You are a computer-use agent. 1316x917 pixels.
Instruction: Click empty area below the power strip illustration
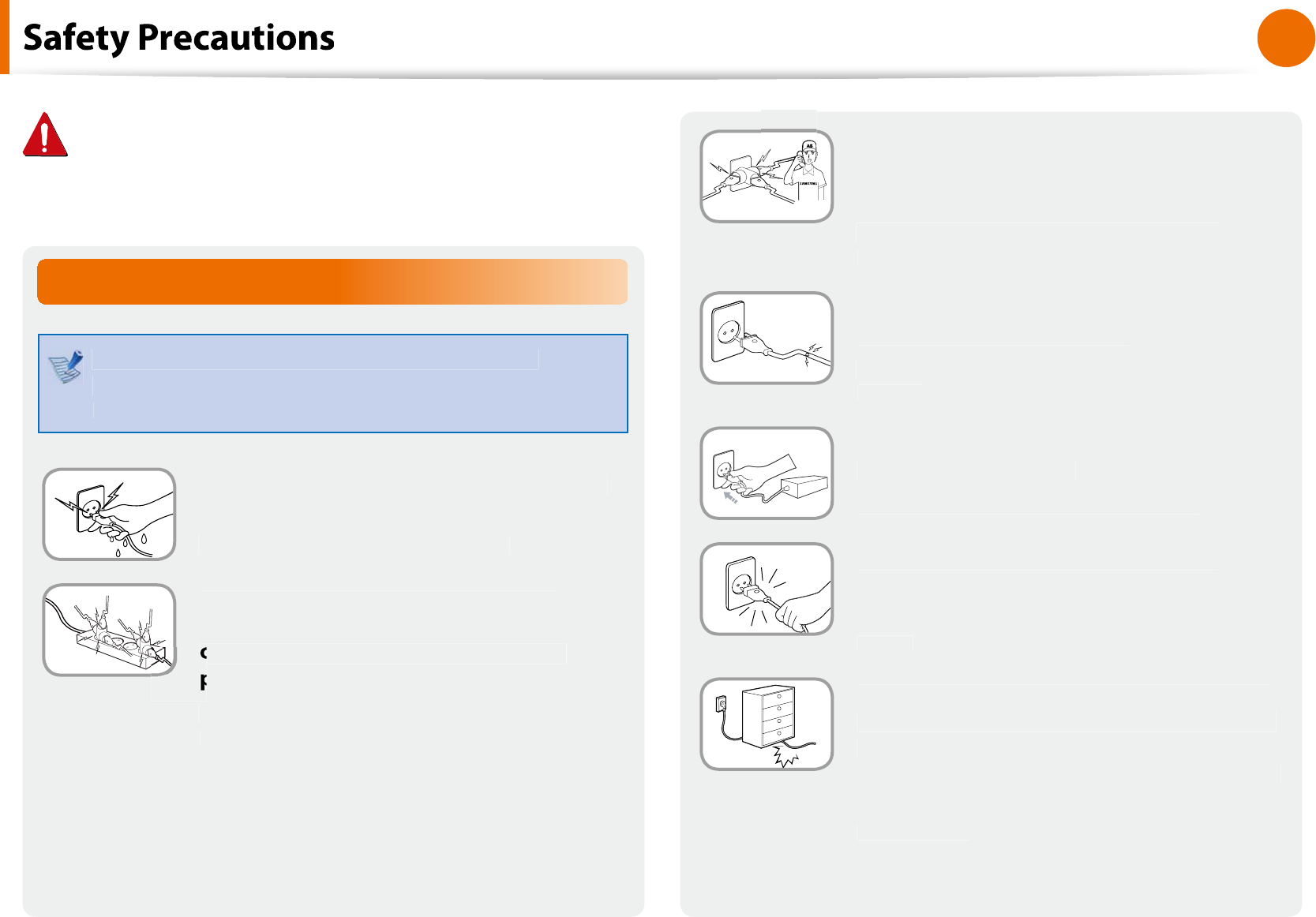tap(109, 789)
